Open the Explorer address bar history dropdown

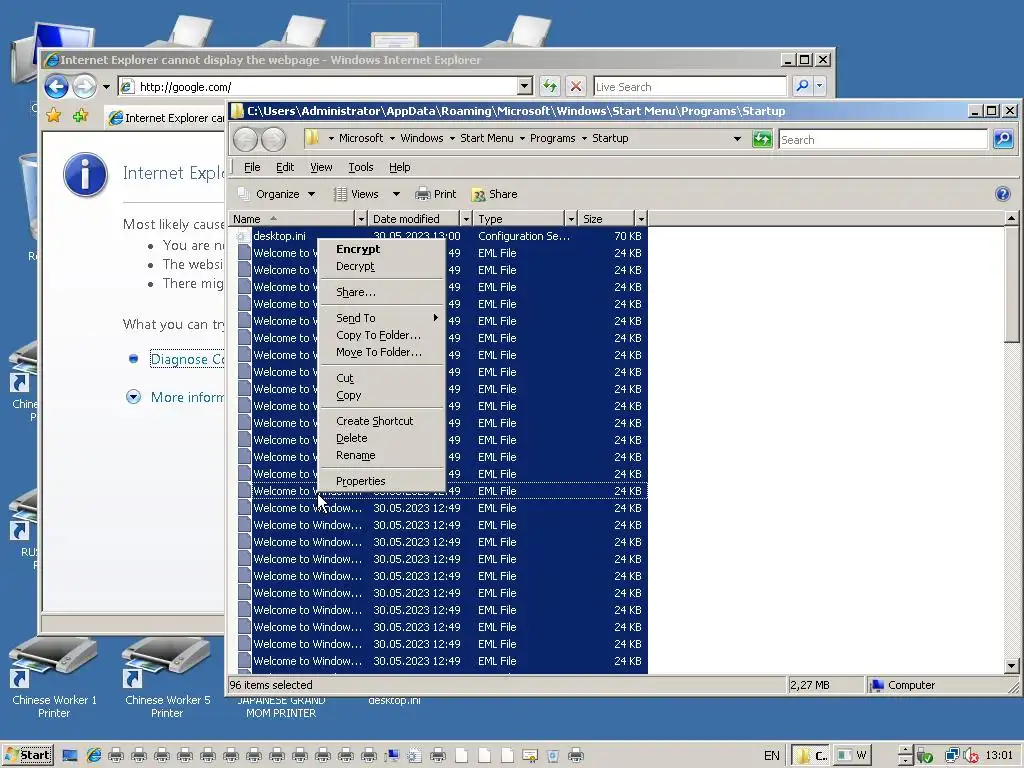coord(737,138)
